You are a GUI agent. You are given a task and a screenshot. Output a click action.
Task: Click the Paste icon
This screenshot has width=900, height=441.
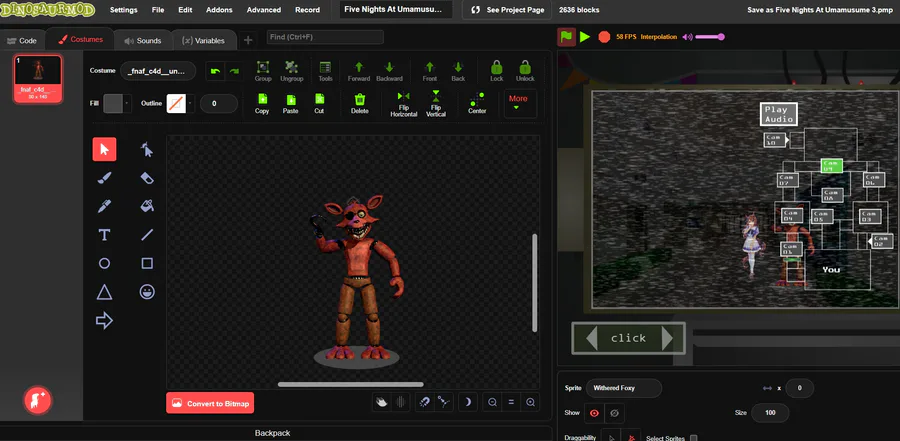point(290,103)
